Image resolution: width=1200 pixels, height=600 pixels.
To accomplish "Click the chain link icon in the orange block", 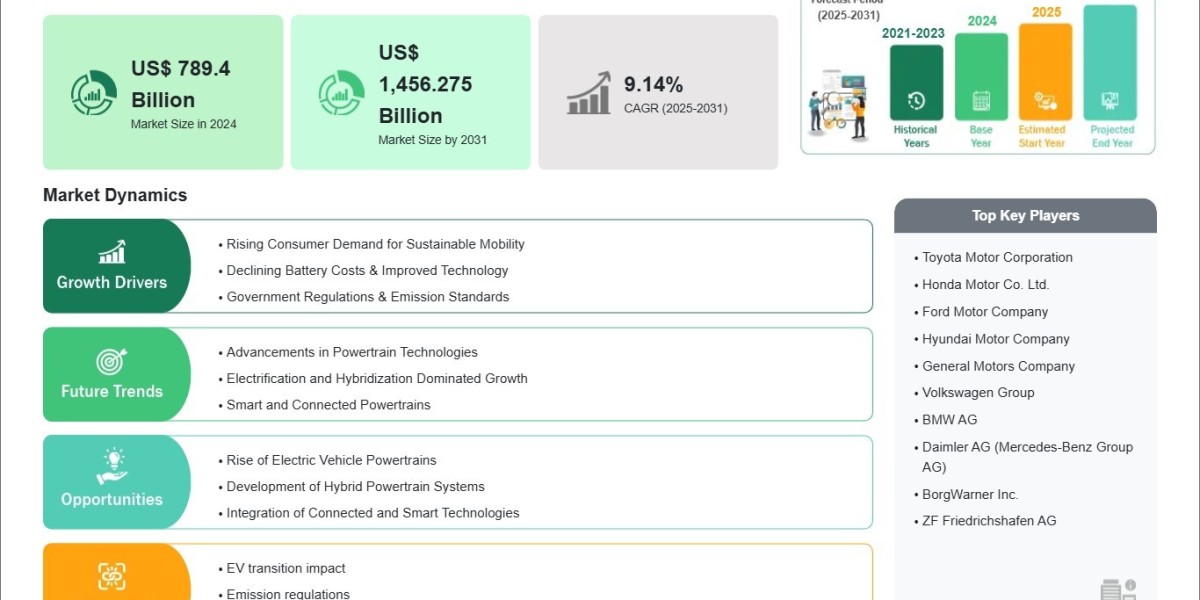I will pyautogui.click(x=112, y=575).
